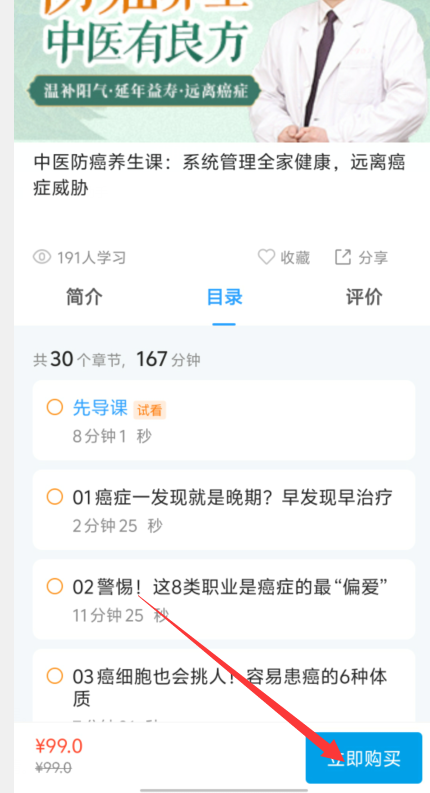Select the circle beside chapter 02 警惕
Image resolution: width=430 pixels, height=793 pixels.
click(x=55, y=587)
